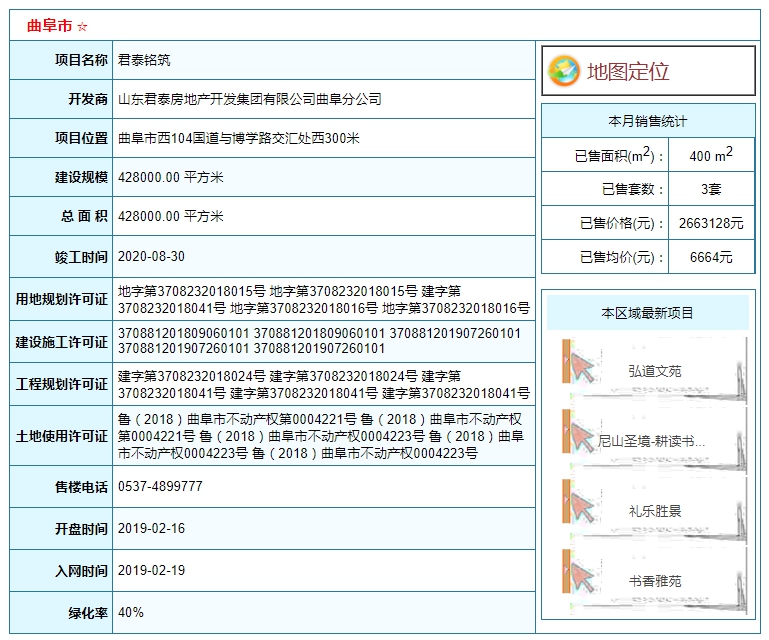This screenshot has height=640, width=769.
Task: Click the 项目名称 row label
Action: (x=81, y=60)
